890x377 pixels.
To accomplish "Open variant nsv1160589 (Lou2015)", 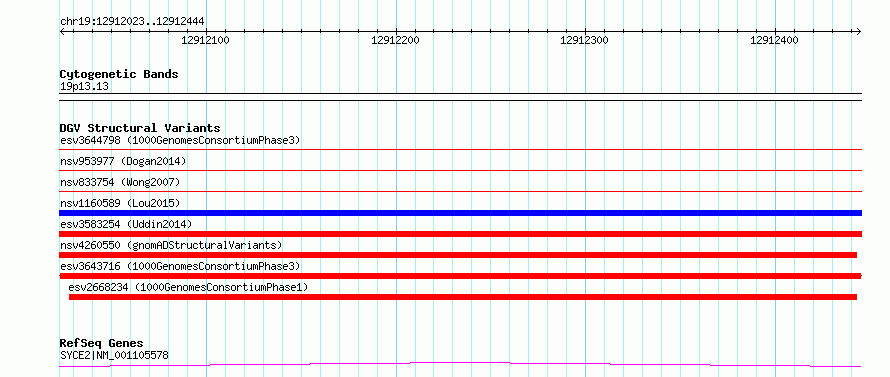I will point(120,203).
